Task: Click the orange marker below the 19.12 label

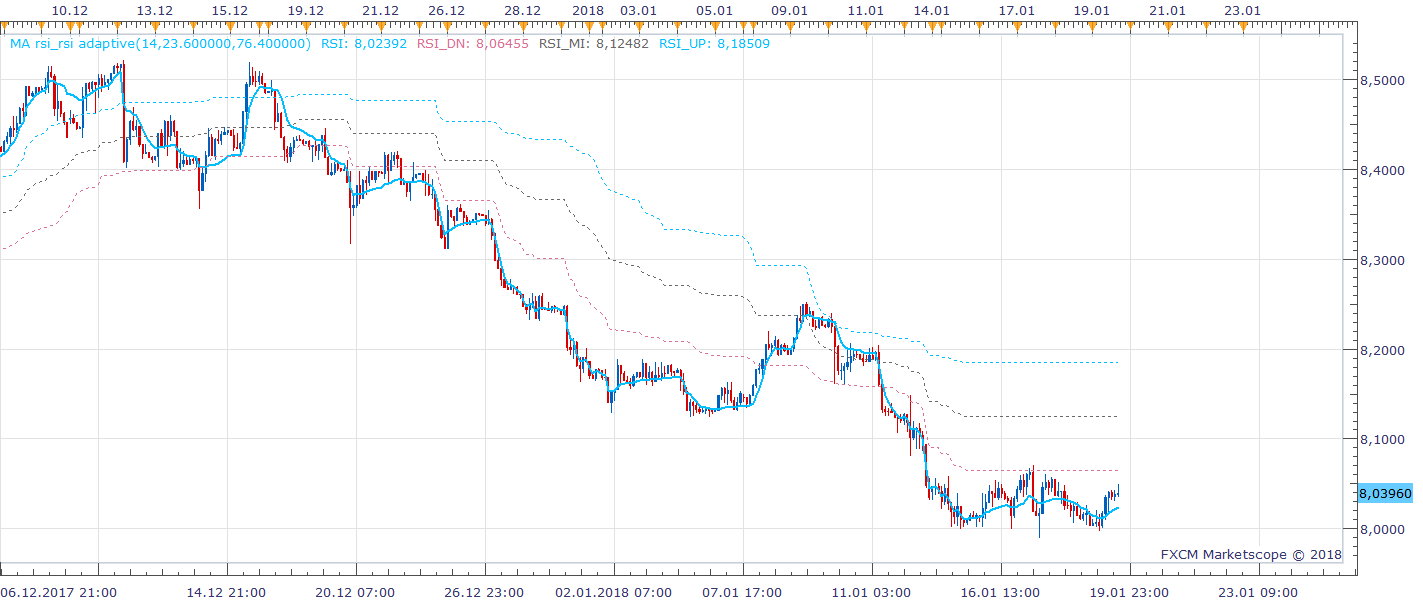Action: click(x=305, y=25)
